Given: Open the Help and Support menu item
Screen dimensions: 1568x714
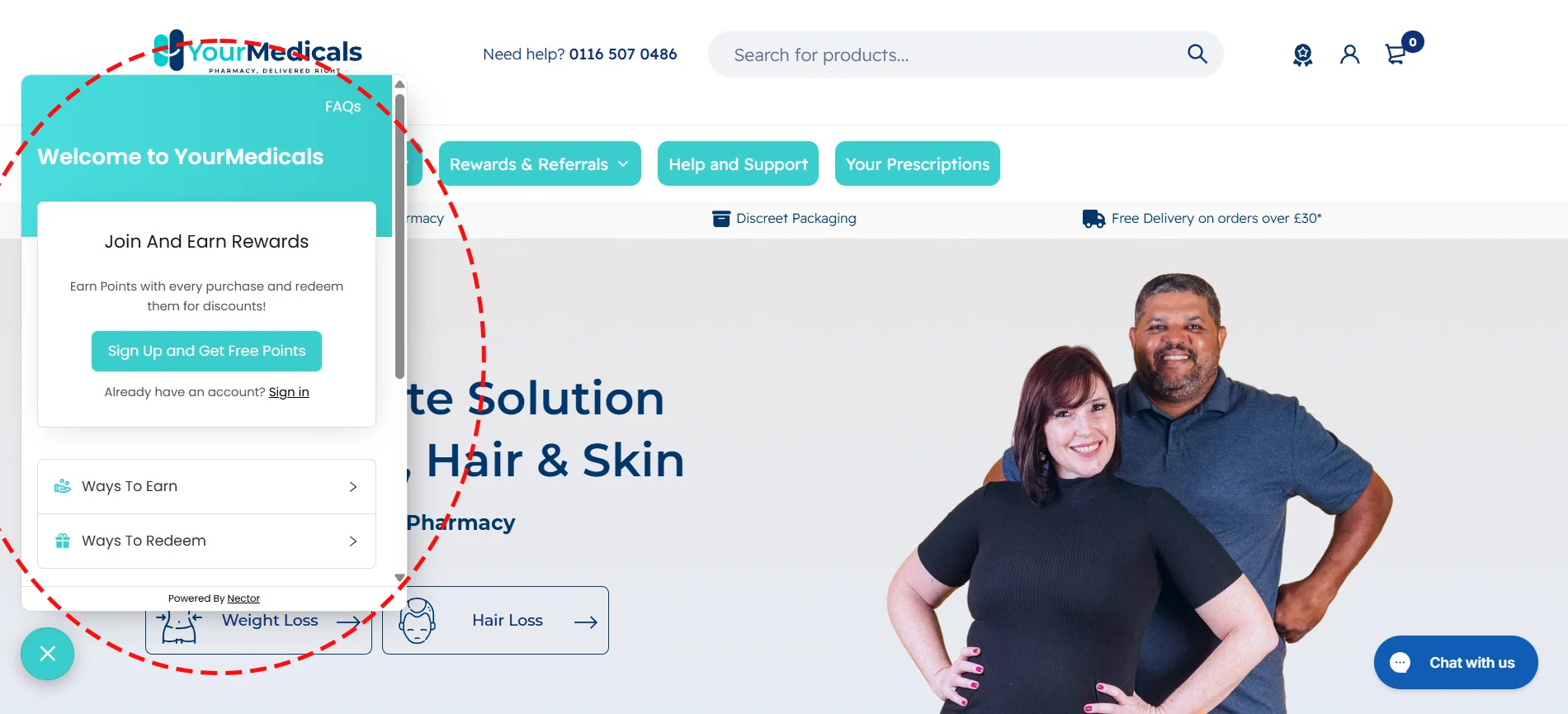Looking at the screenshot, I should coord(738,163).
